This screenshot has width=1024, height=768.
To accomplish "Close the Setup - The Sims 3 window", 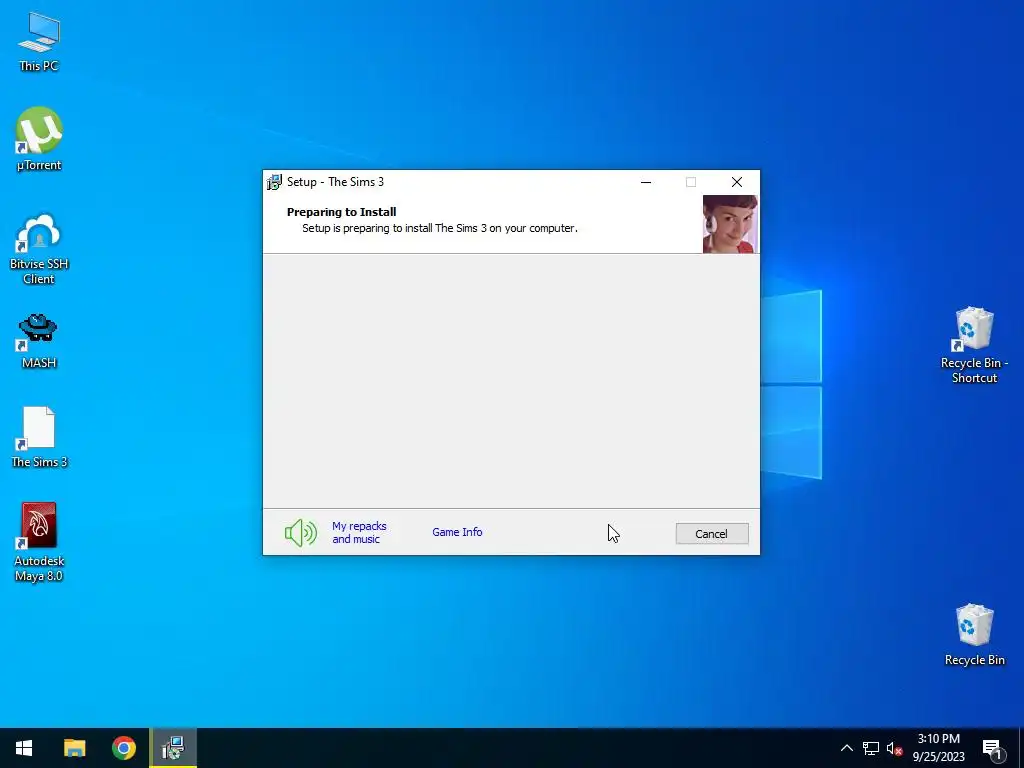I will (x=737, y=182).
